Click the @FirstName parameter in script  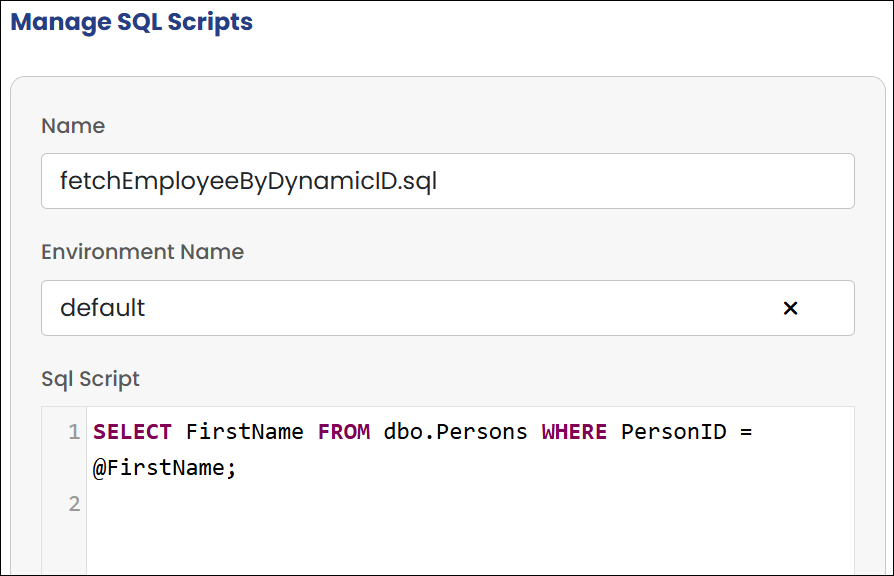tap(164, 468)
